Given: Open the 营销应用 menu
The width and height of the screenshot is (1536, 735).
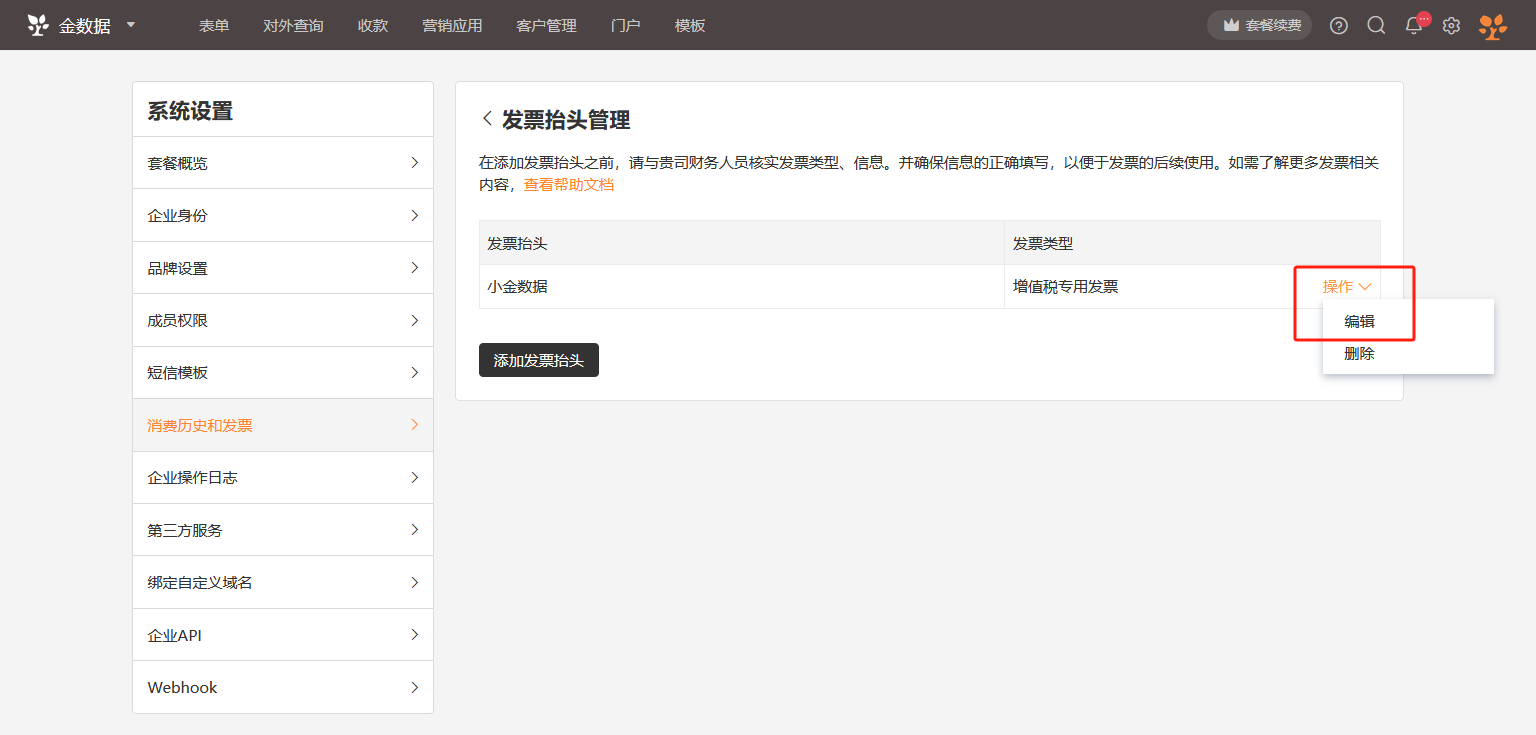Looking at the screenshot, I should click(x=452, y=25).
